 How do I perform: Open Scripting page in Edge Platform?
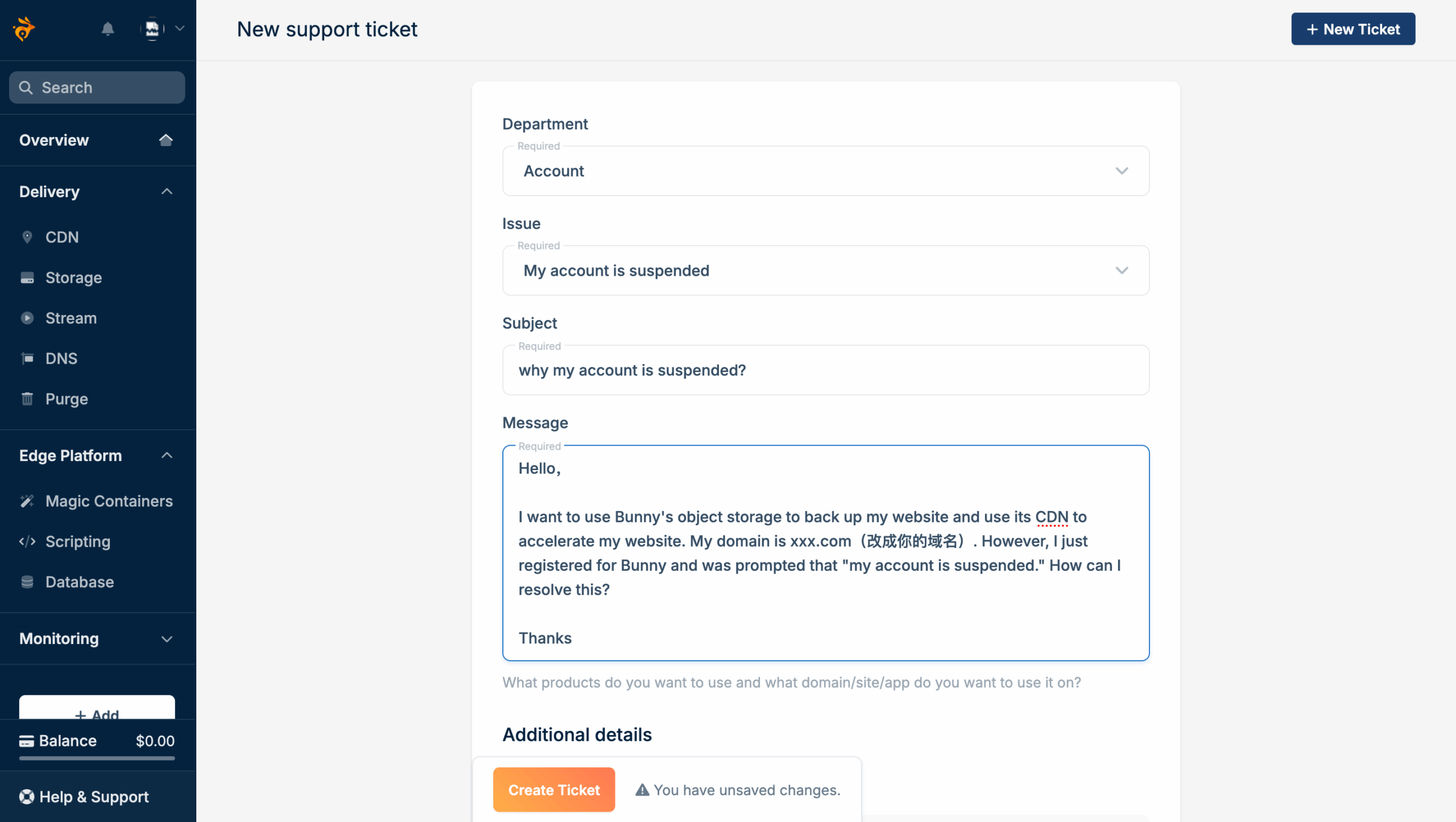(x=77, y=541)
